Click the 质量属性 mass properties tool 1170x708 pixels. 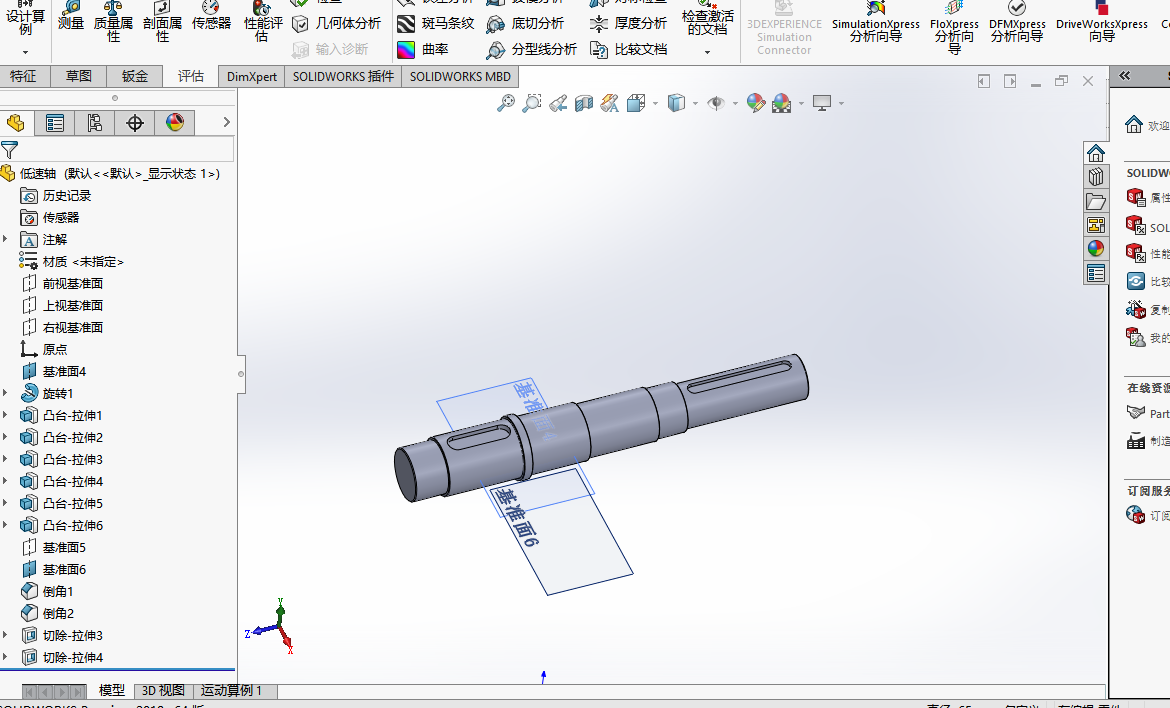[x=113, y=21]
